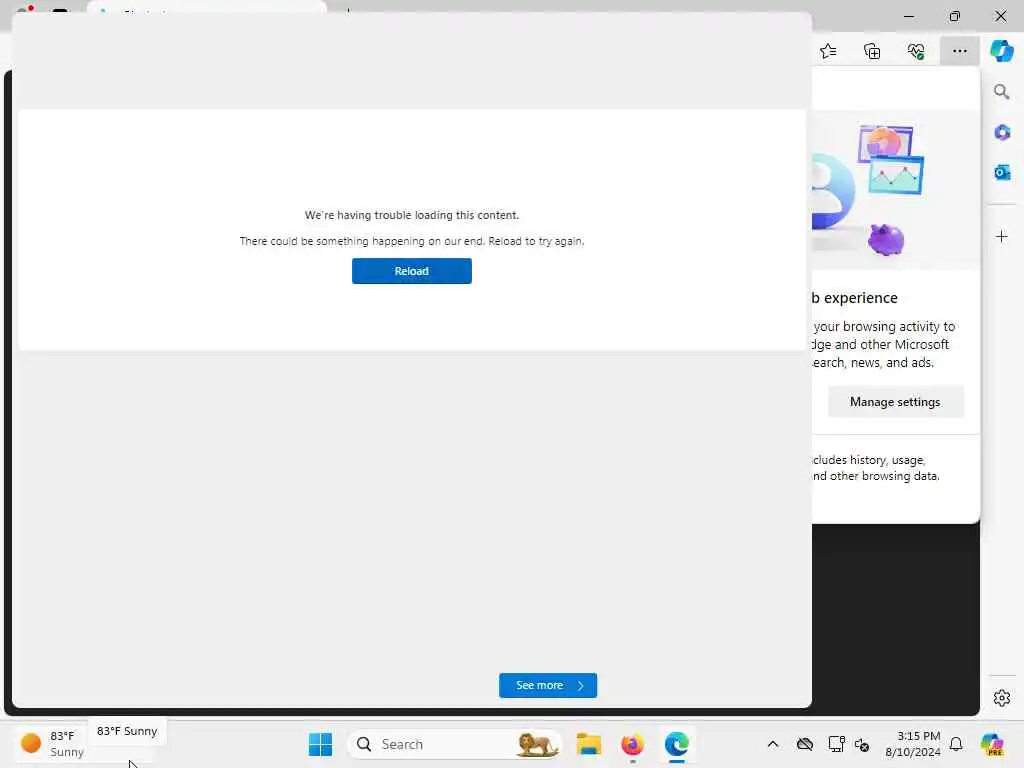Image resolution: width=1024 pixels, height=768 pixels.
Task: Click the blue Reload button
Action: pos(411,271)
